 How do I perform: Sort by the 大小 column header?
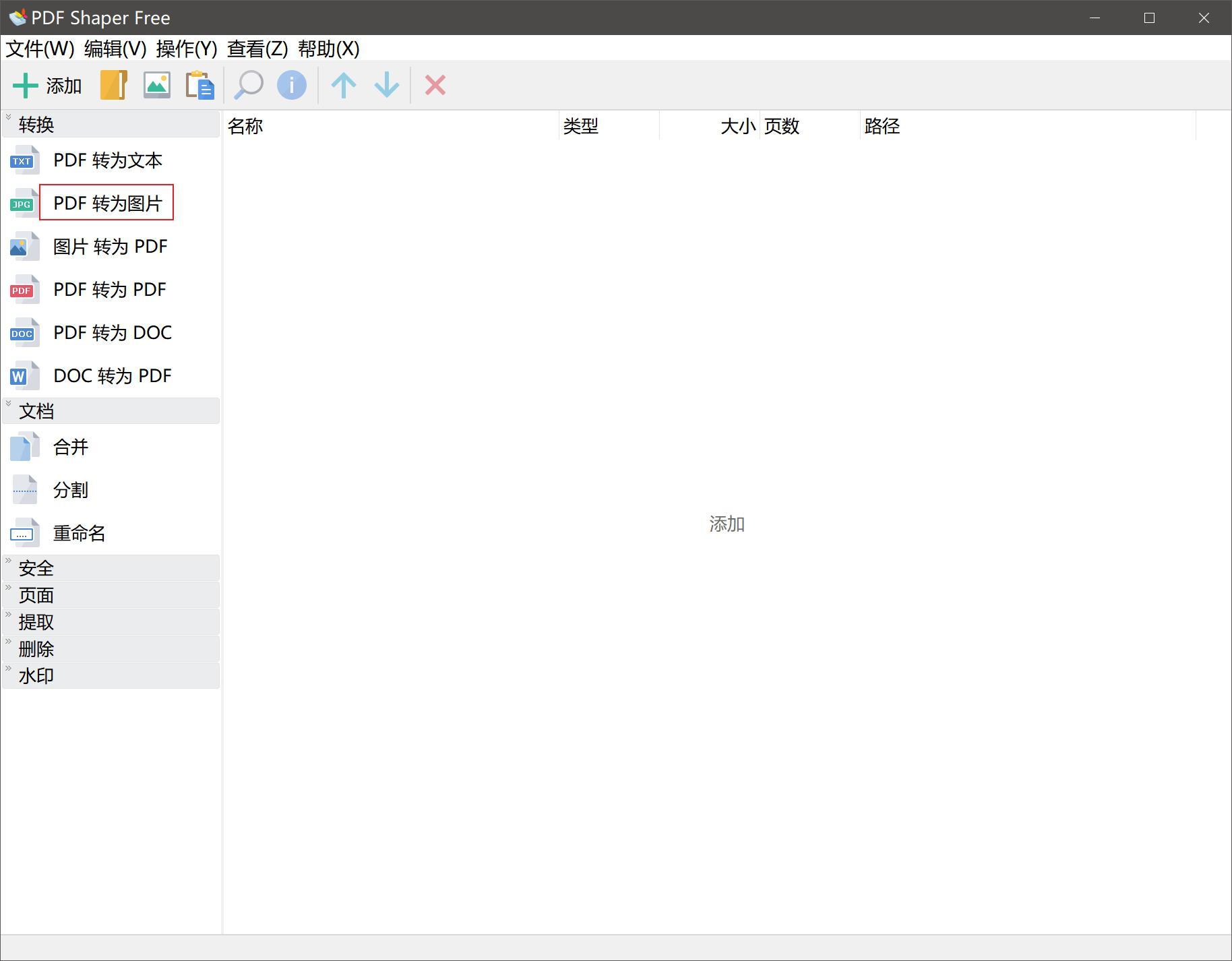tap(710, 126)
